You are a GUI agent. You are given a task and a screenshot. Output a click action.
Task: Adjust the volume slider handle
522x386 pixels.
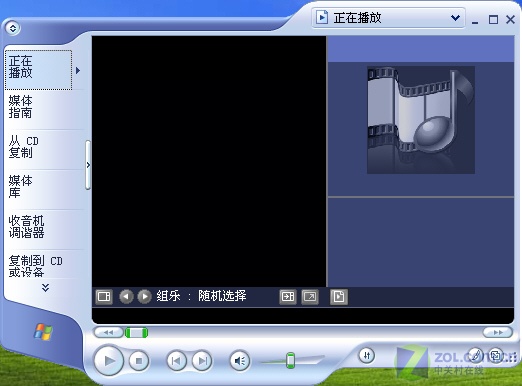(x=291, y=360)
